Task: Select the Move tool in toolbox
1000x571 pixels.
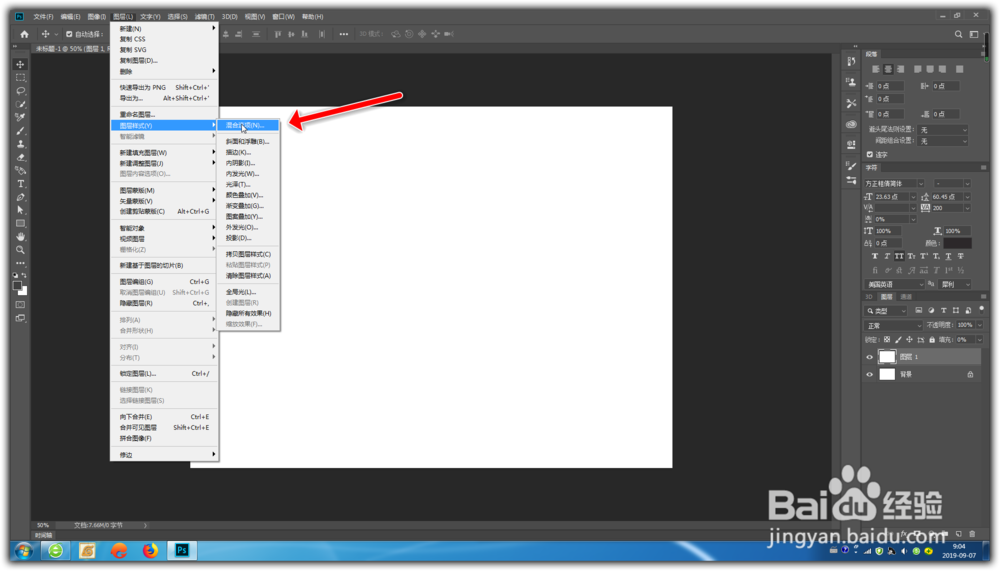Action: (20, 64)
